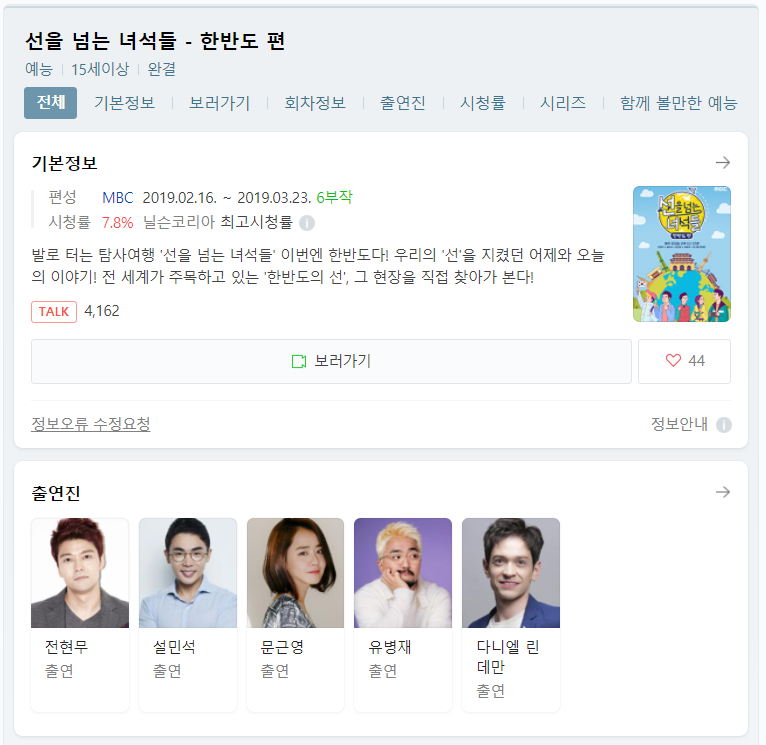
Task: Toggle the heart like button showing 44
Action: 684,361
